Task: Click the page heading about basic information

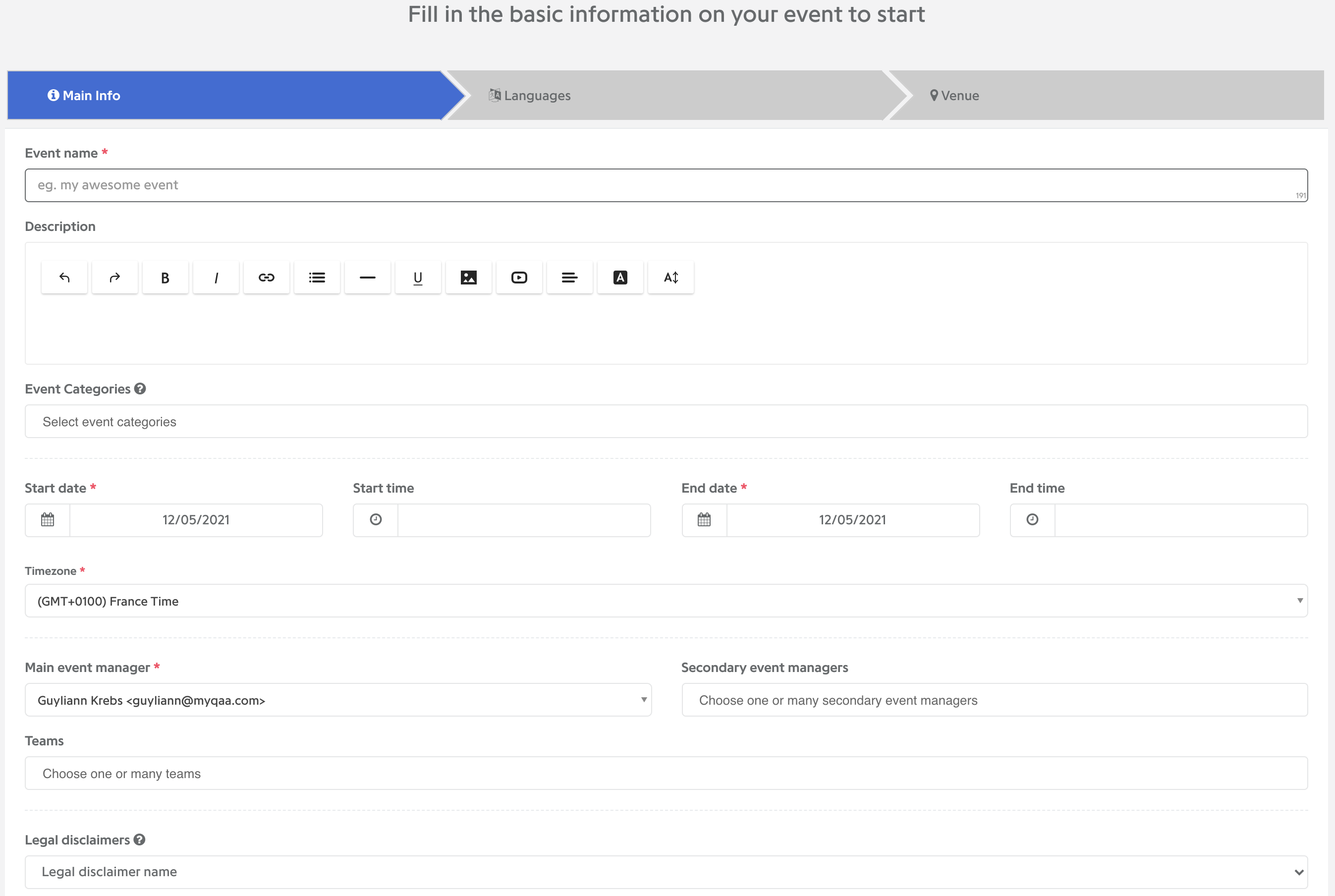Action: (x=667, y=14)
